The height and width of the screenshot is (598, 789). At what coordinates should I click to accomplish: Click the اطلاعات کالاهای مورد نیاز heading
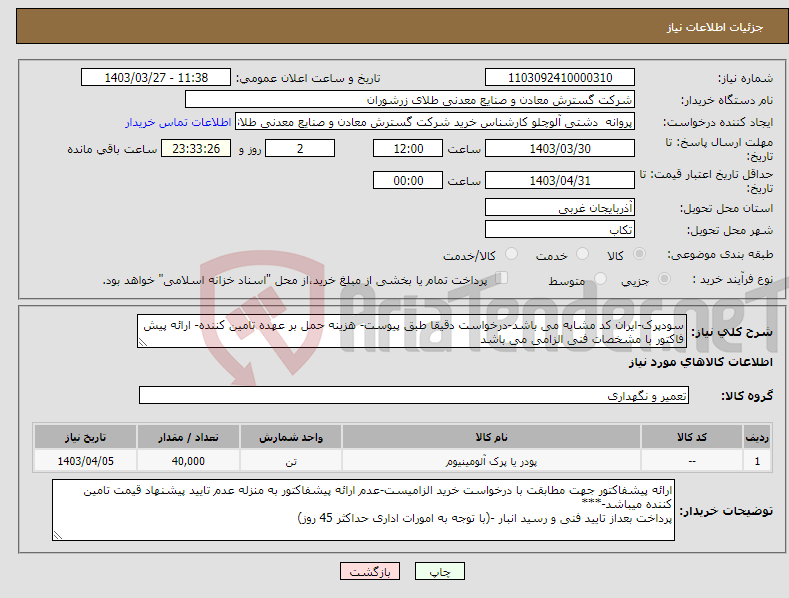click(x=700, y=362)
